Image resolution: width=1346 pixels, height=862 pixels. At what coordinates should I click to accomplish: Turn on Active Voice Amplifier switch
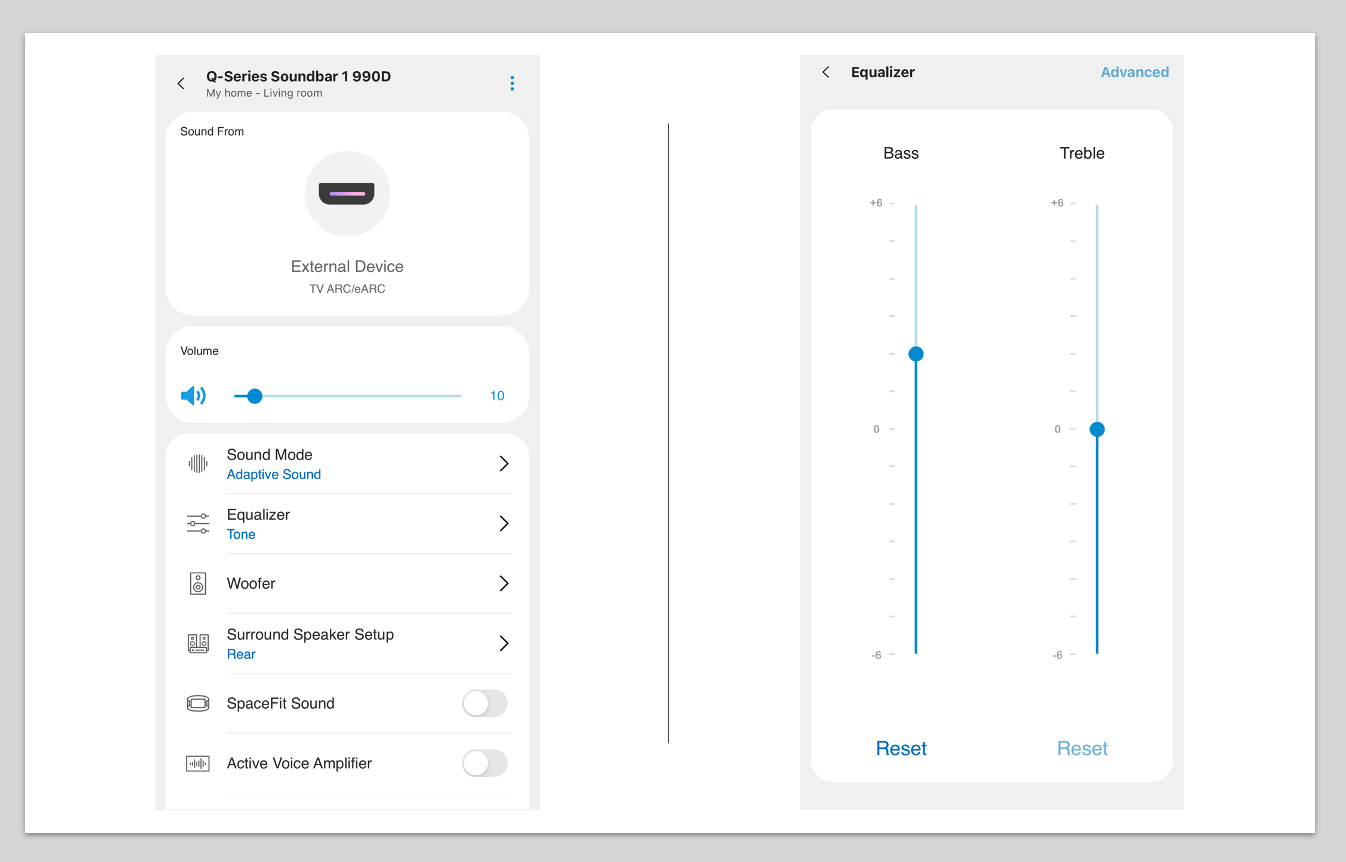pos(485,763)
